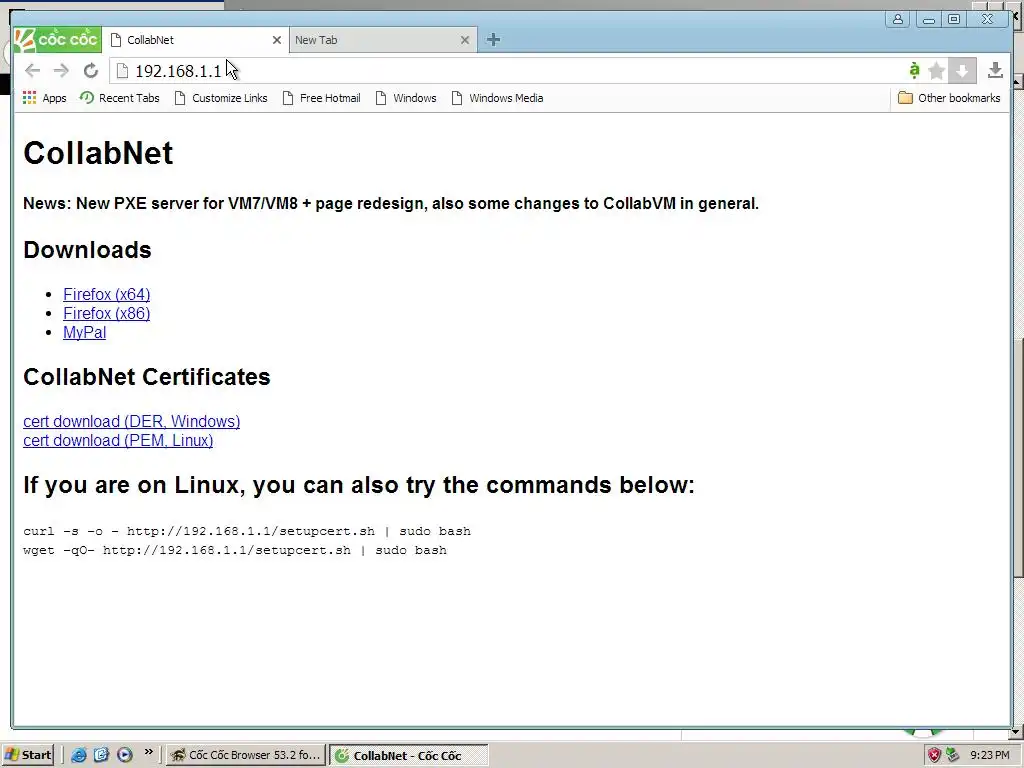
Task: Download Firefox (x86)
Action: [x=106, y=313]
